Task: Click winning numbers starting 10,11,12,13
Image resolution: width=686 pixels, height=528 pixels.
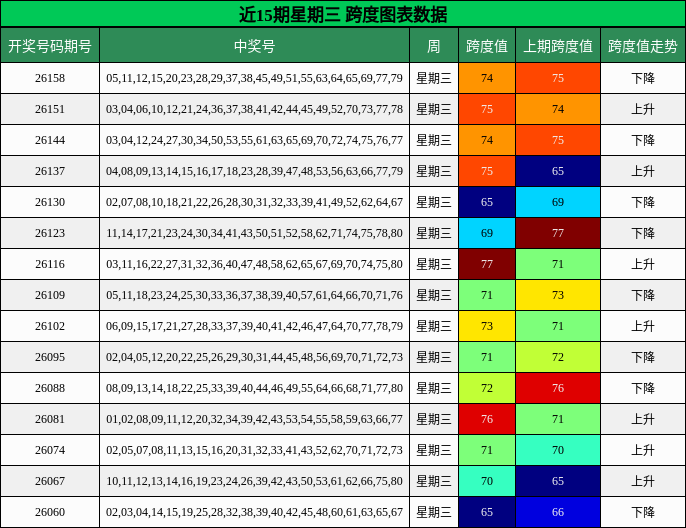Action: click(x=254, y=481)
